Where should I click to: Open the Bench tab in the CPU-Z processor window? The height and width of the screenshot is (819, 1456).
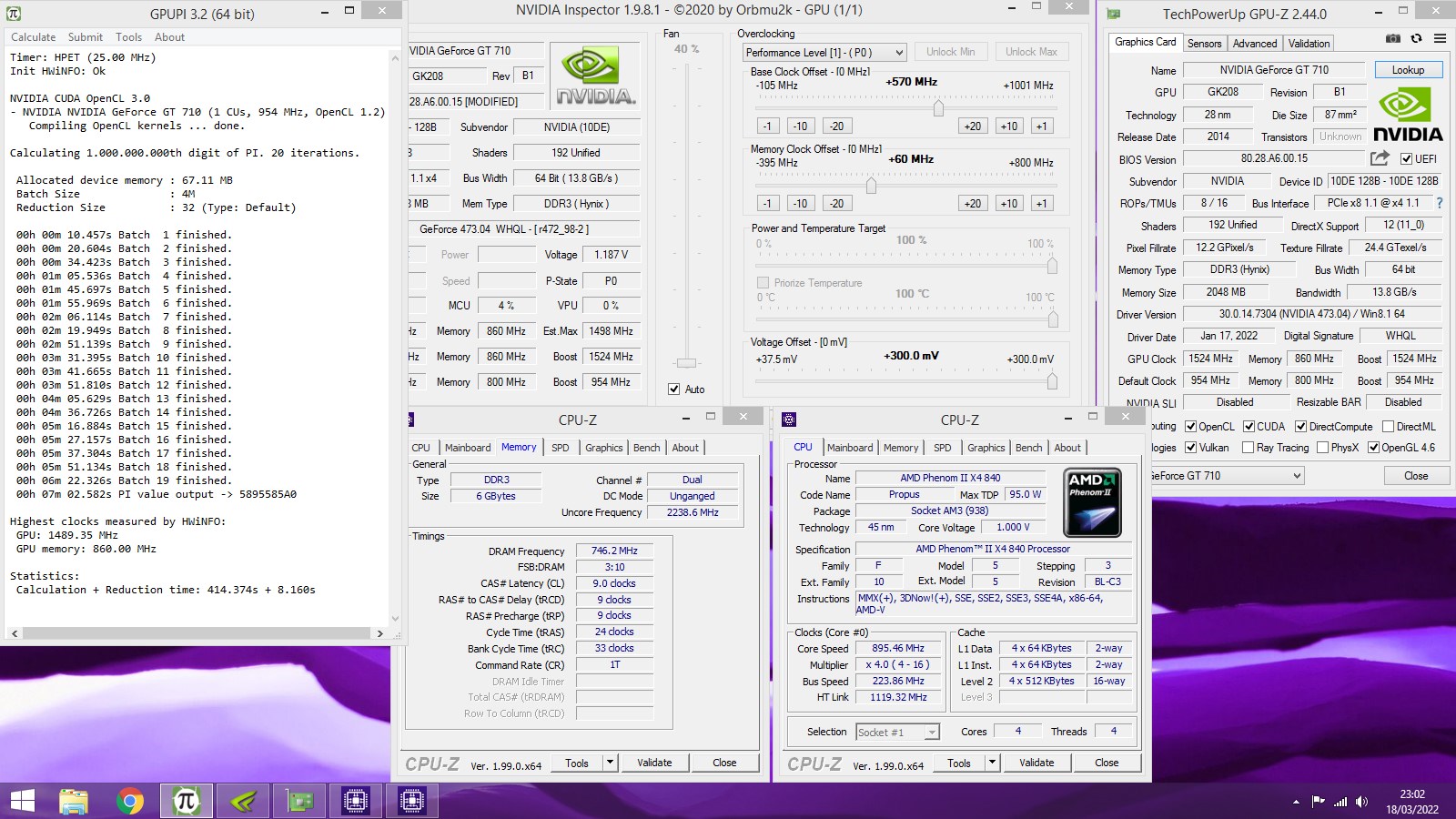click(1029, 448)
